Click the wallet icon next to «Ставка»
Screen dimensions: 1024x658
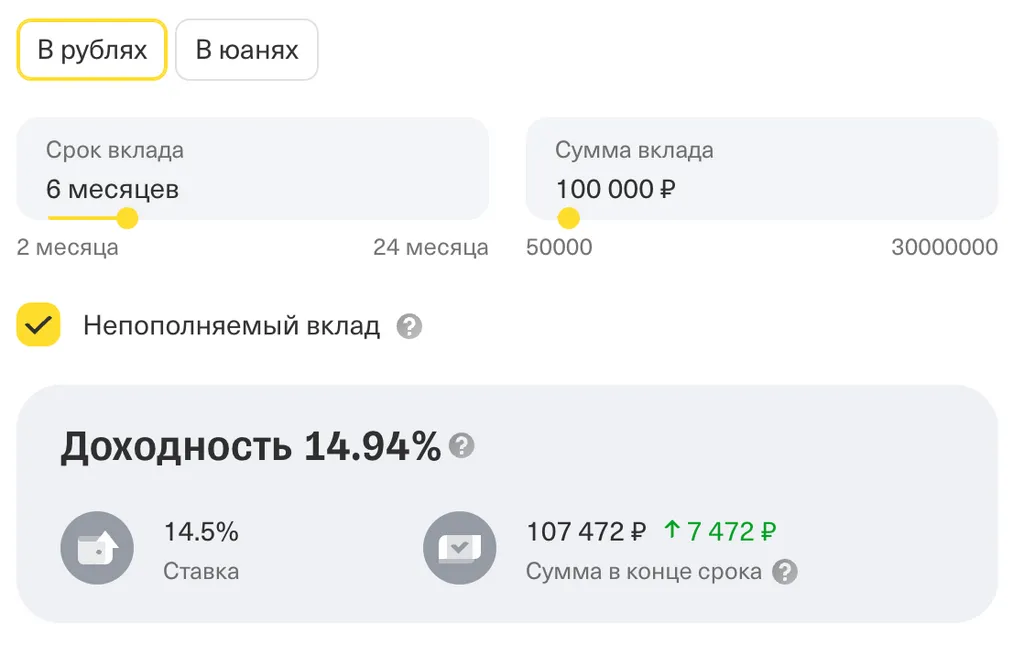click(97, 548)
